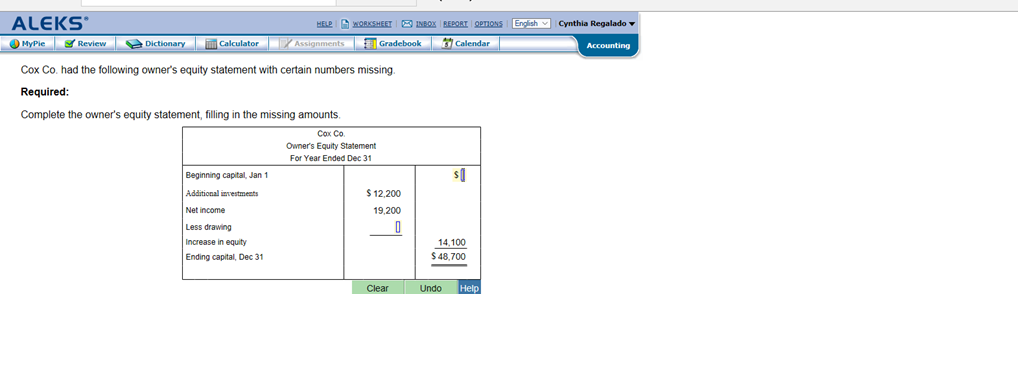
Task: Open Cynthia Regalado user menu
Action: point(597,23)
